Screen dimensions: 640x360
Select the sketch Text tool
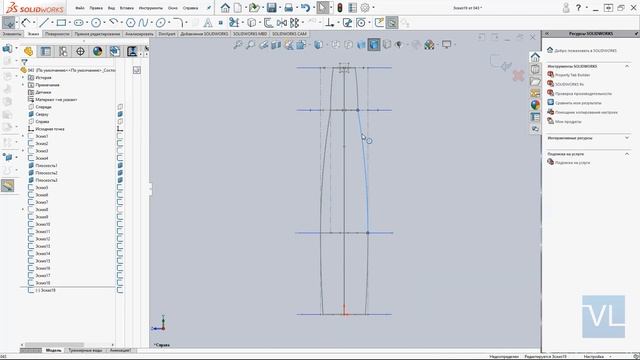tap(208, 23)
